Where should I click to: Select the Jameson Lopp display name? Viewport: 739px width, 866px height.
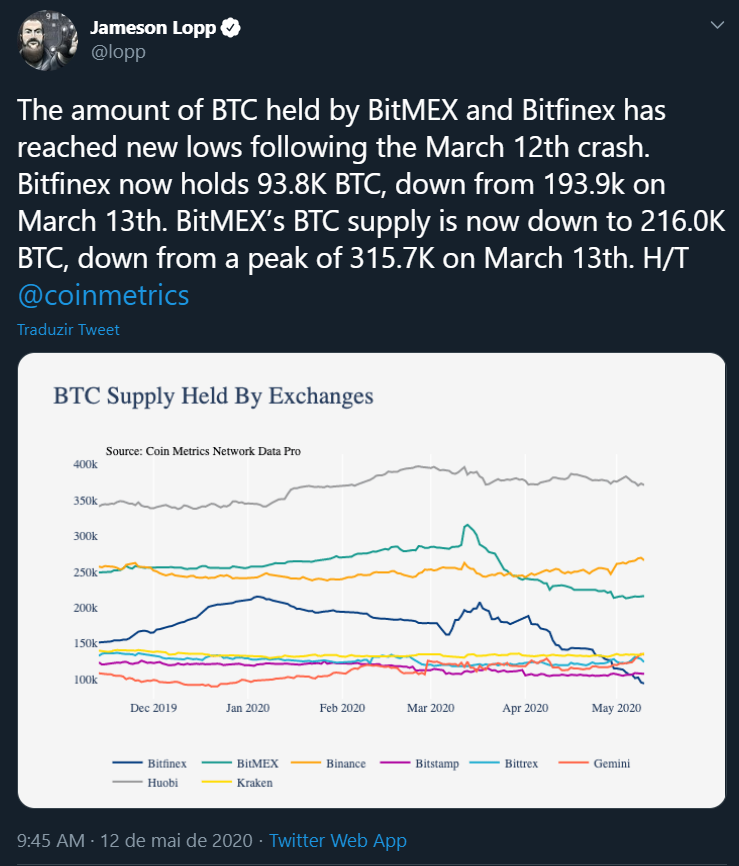point(152,28)
